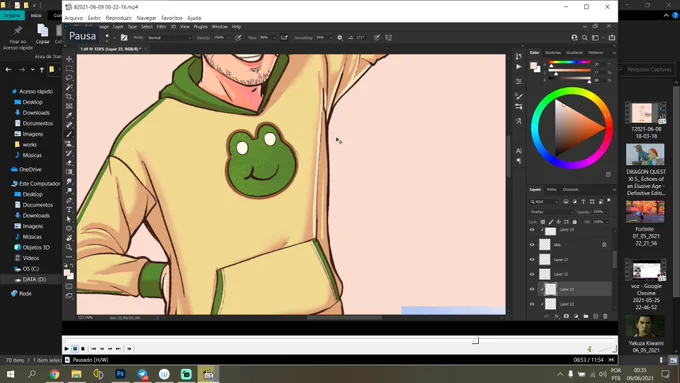Hide the 'olos' layer eye
The height and width of the screenshot is (383, 680).
[532, 245]
